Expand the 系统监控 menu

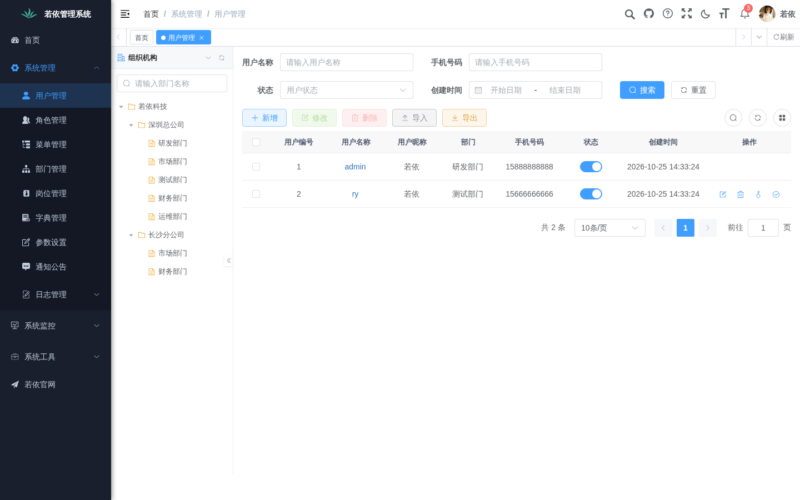tap(55, 326)
